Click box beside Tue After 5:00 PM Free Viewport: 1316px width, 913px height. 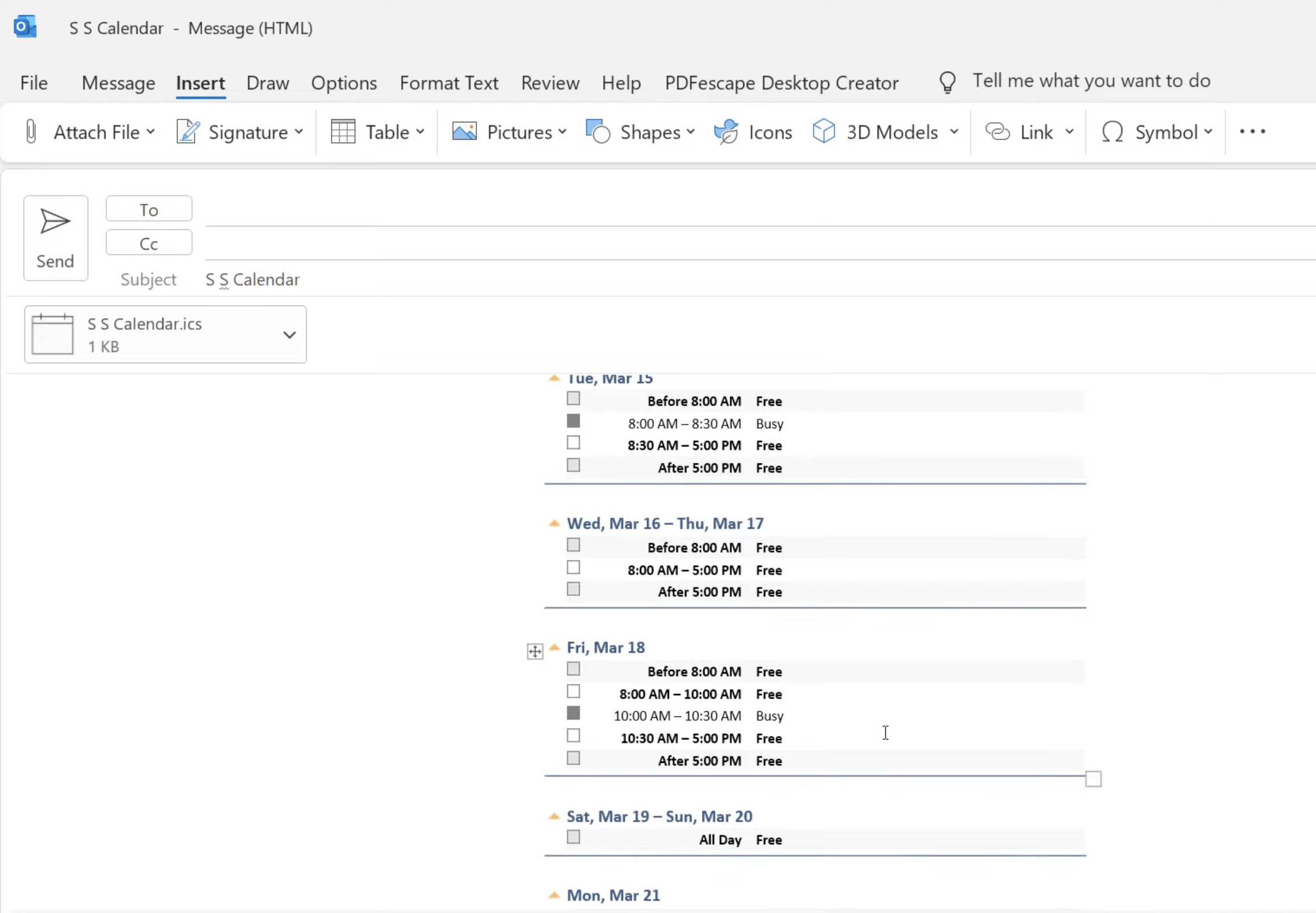pyautogui.click(x=573, y=465)
